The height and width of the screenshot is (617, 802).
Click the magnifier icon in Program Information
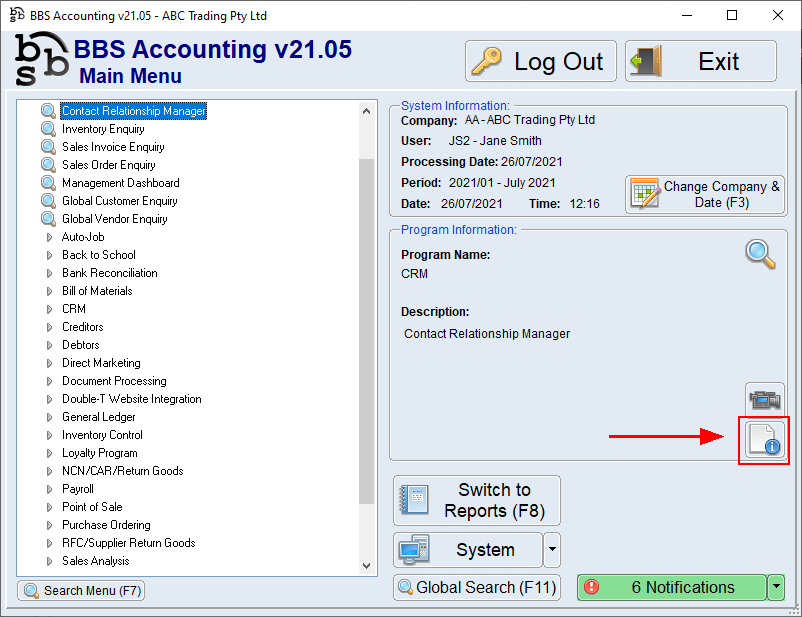[760, 254]
